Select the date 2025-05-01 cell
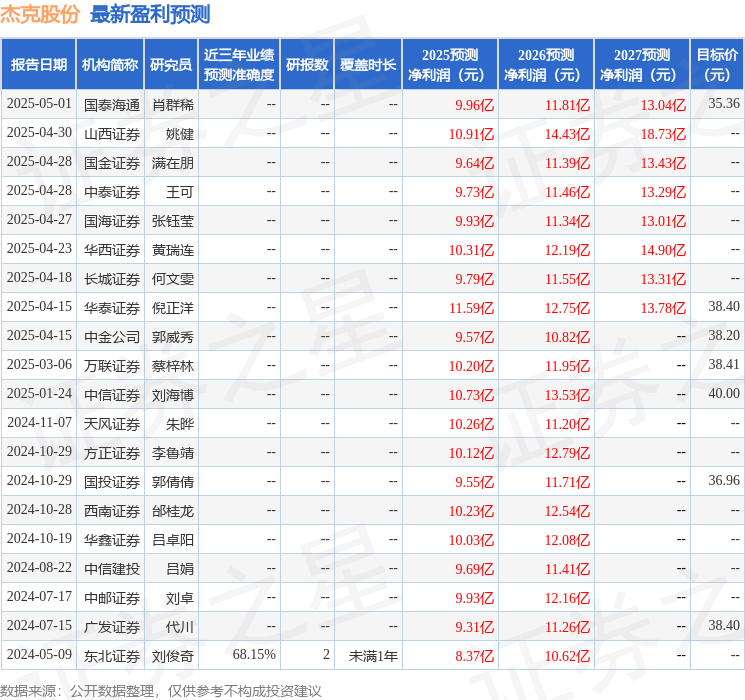The width and height of the screenshot is (745, 700). click(x=39, y=104)
